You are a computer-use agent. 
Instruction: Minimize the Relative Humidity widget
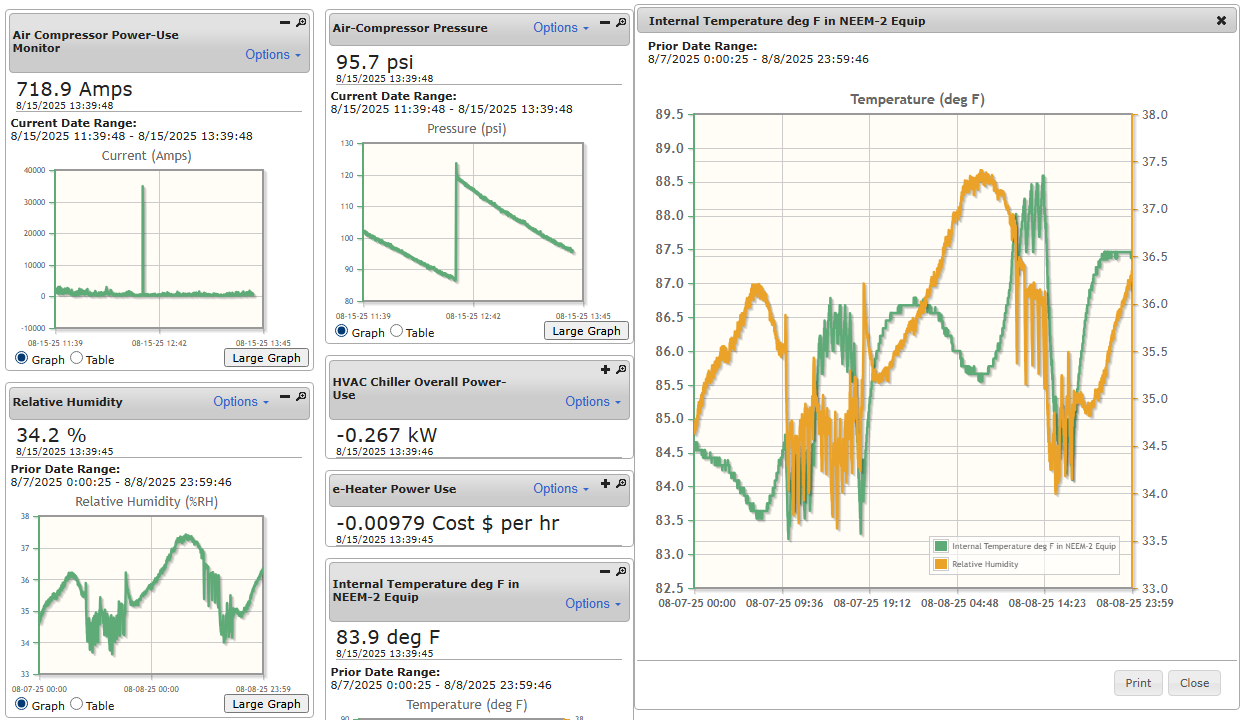285,396
